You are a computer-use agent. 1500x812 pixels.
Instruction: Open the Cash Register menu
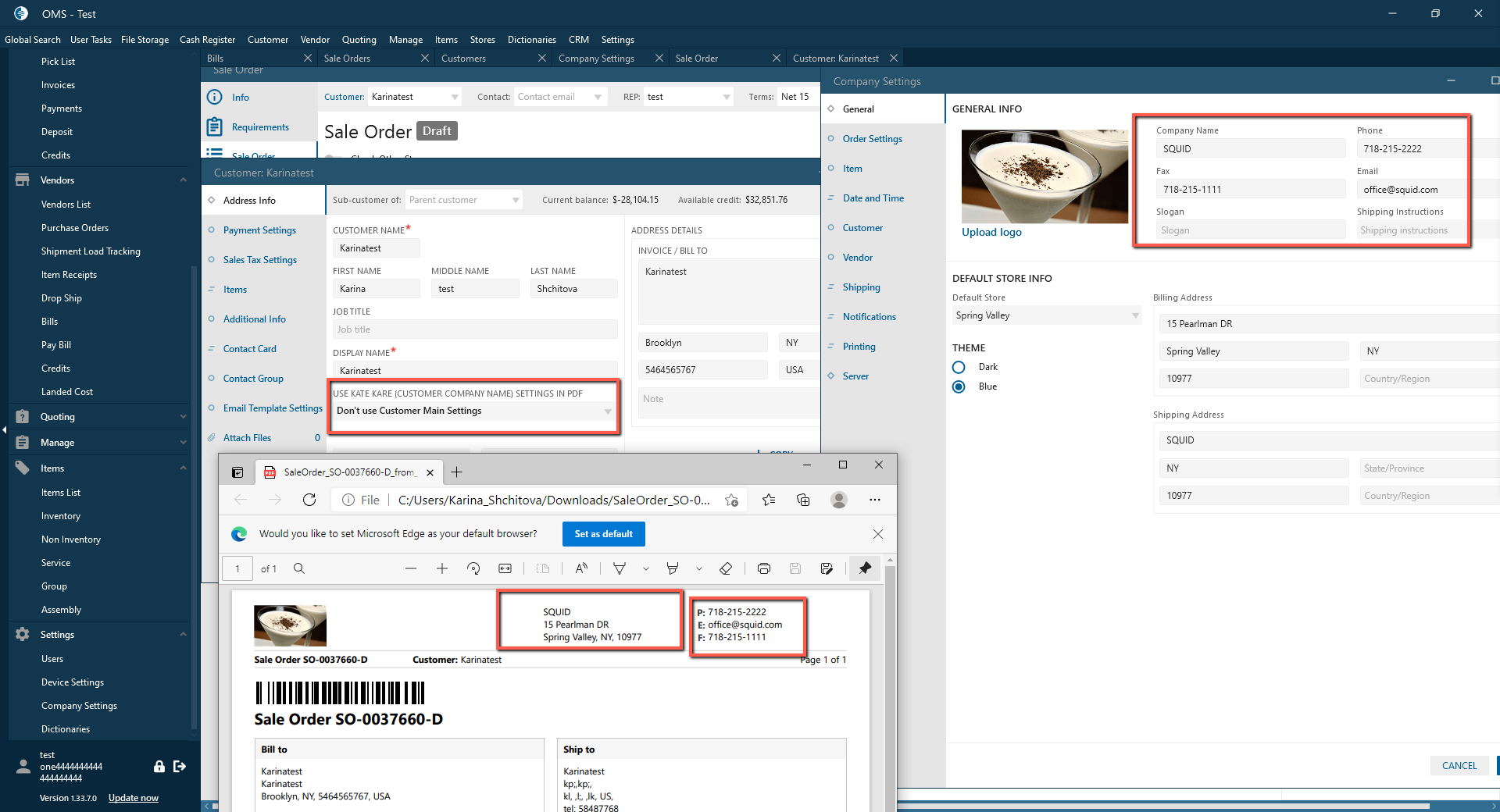(207, 40)
